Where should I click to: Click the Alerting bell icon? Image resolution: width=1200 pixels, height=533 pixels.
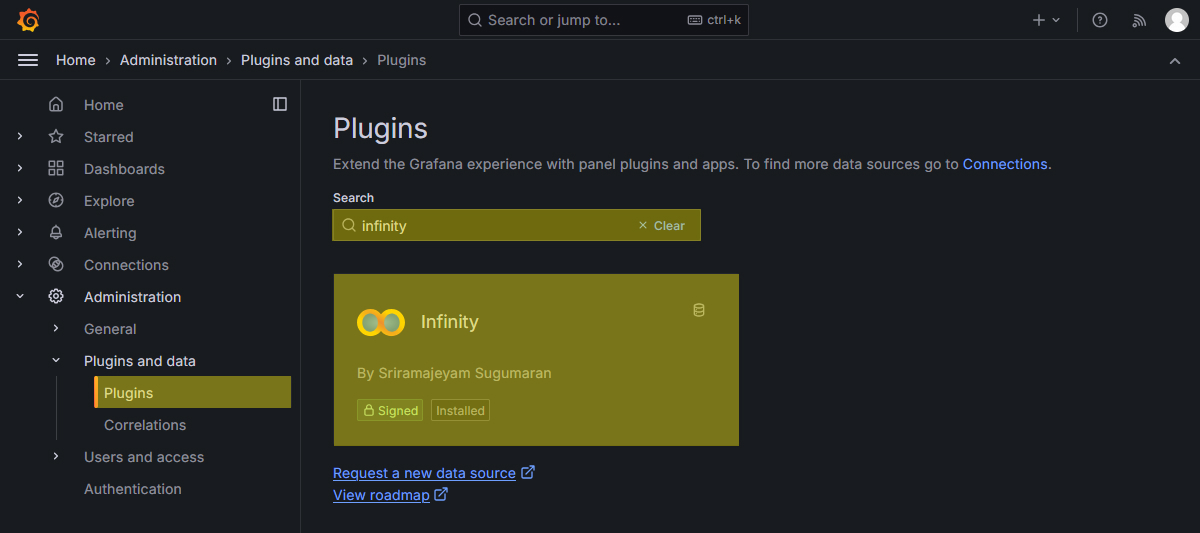[56, 233]
